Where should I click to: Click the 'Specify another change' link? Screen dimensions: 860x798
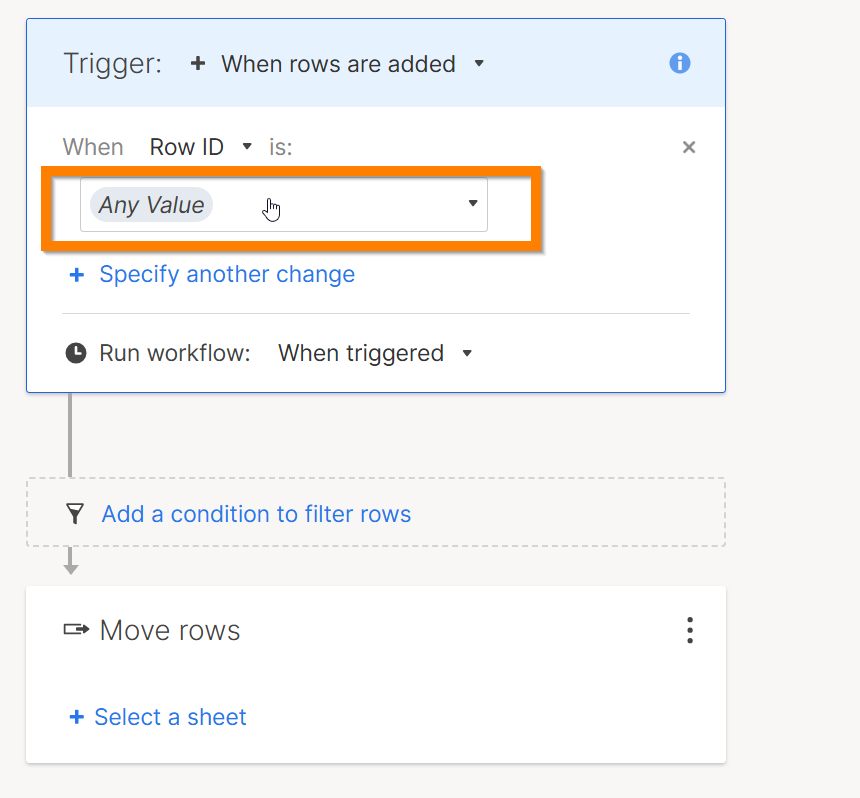tap(227, 275)
